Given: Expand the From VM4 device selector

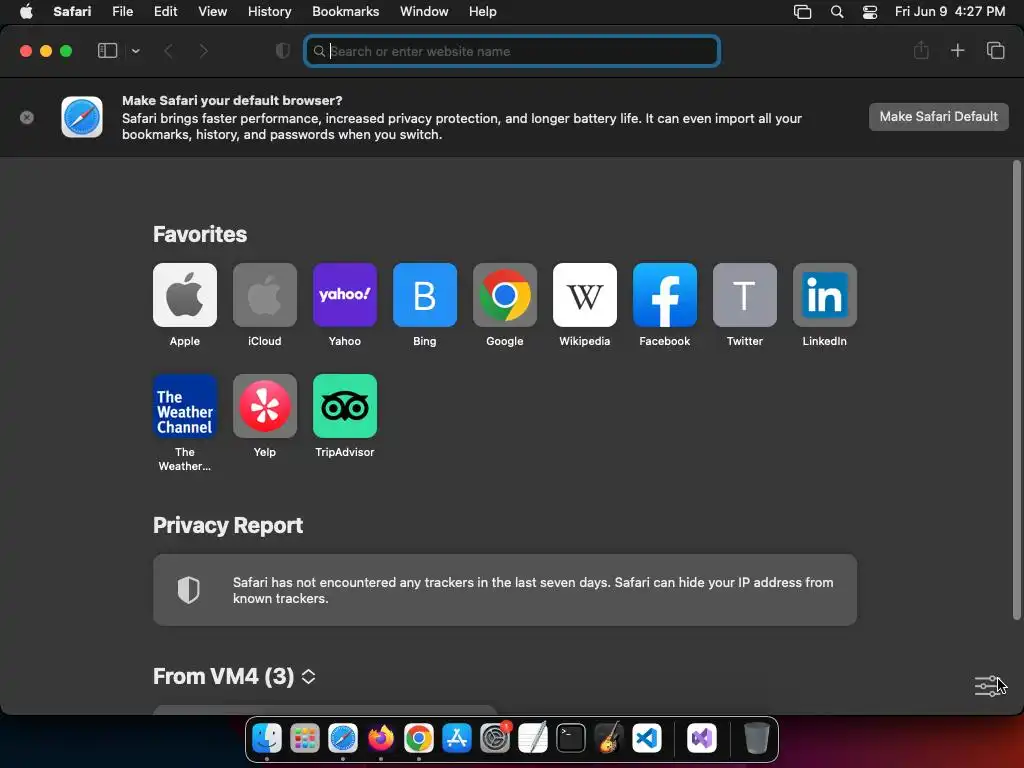Looking at the screenshot, I should pyautogui.click(x=308, y=677).
